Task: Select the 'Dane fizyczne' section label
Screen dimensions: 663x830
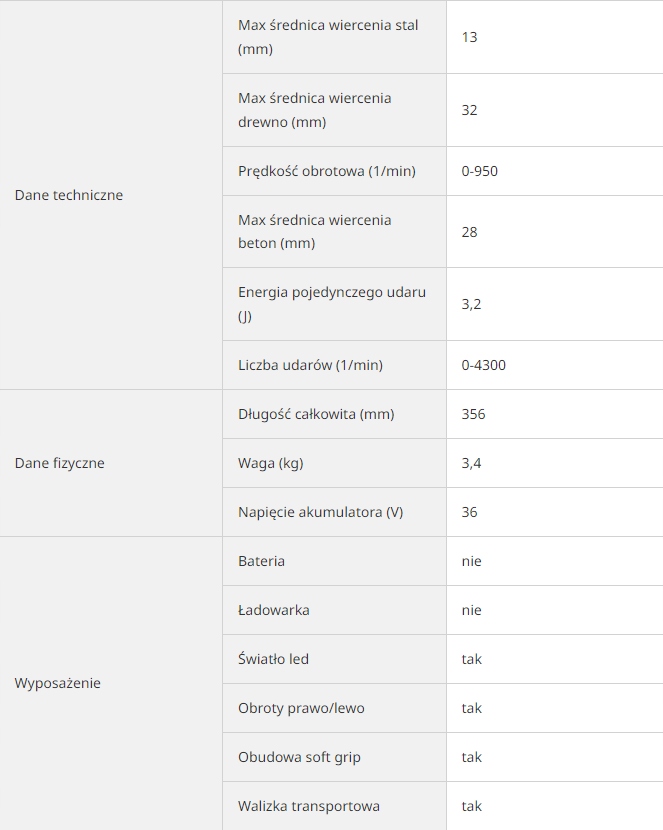Action: [x=59, y=463]
